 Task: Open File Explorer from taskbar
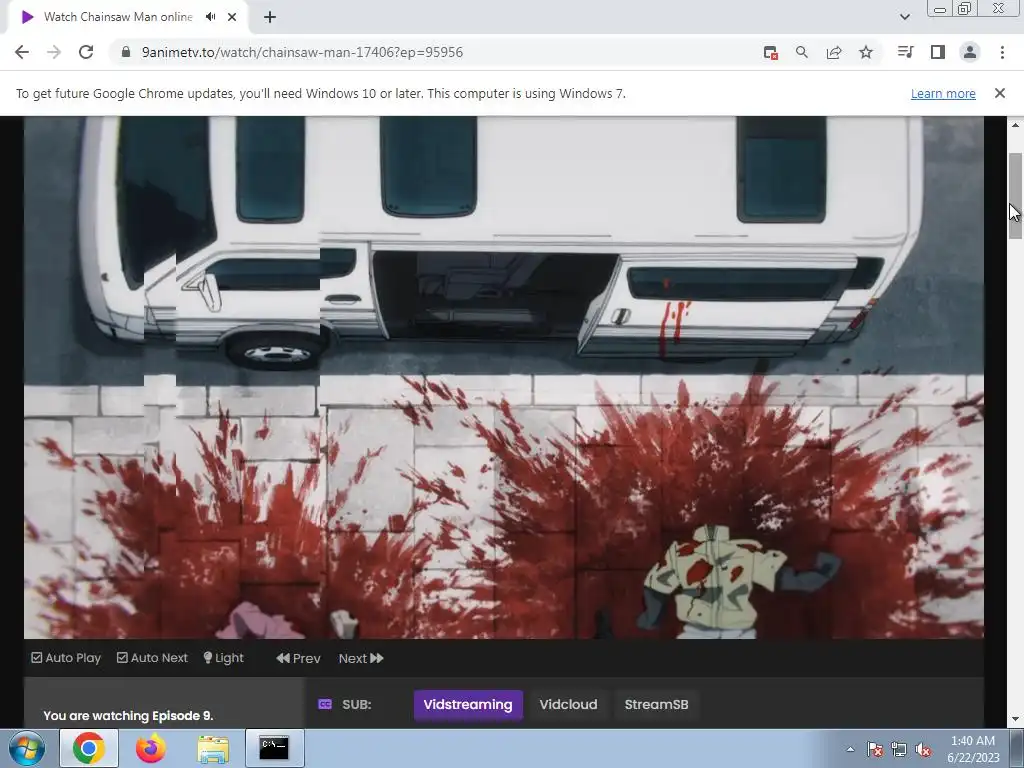[213, 748]
